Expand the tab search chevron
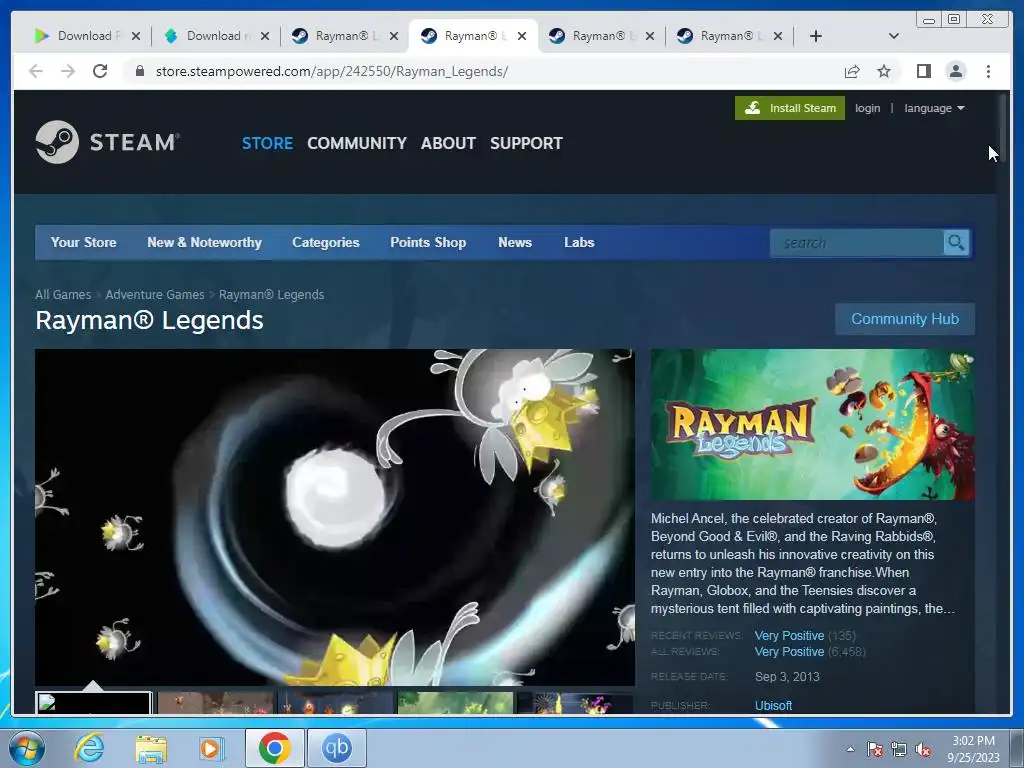 [894, 36]
